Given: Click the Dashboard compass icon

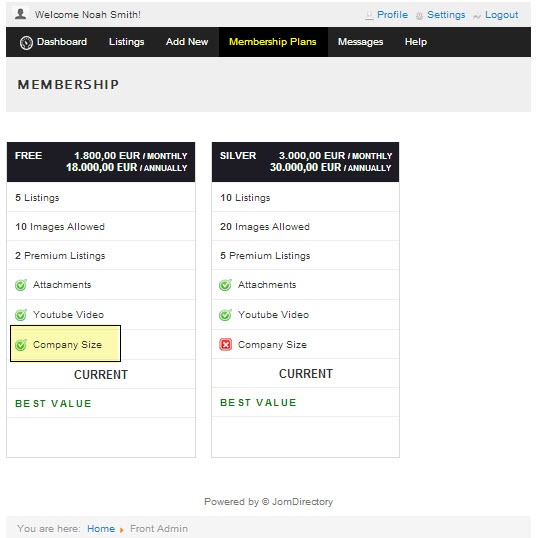Looking at the screenshot, I should coord(26,43).
